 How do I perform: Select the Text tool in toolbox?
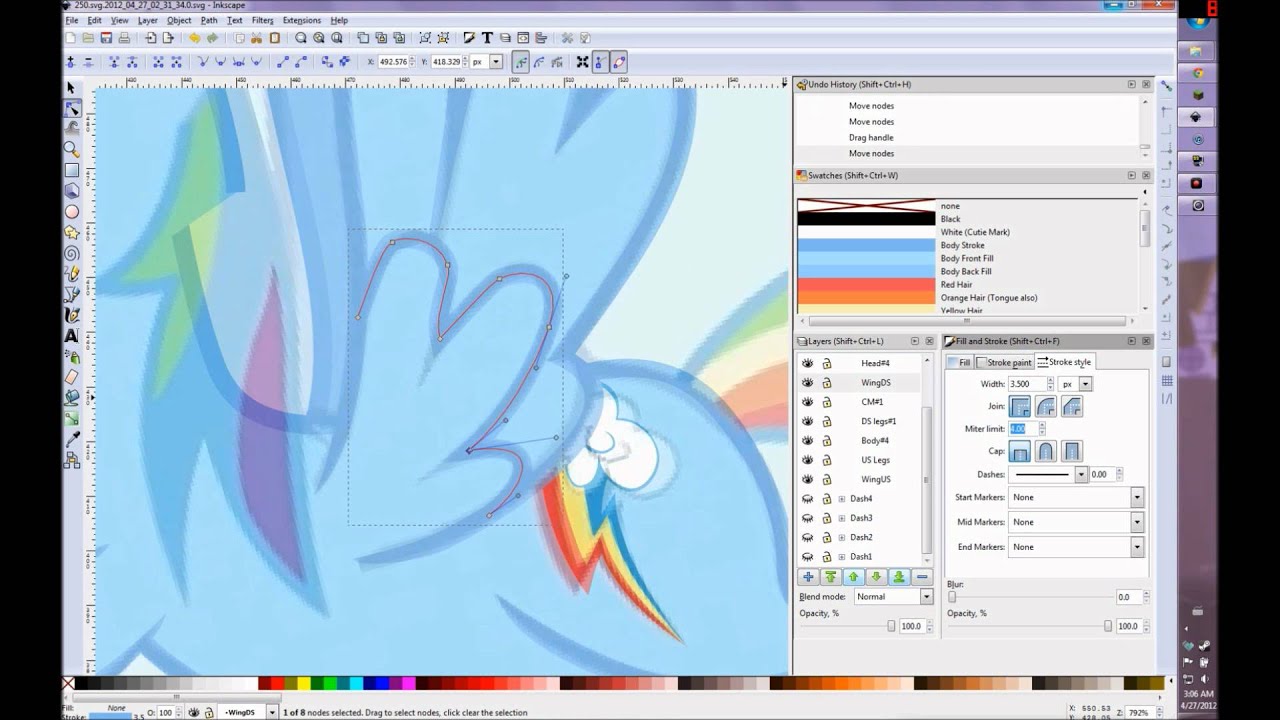click(x=72, y=336)
